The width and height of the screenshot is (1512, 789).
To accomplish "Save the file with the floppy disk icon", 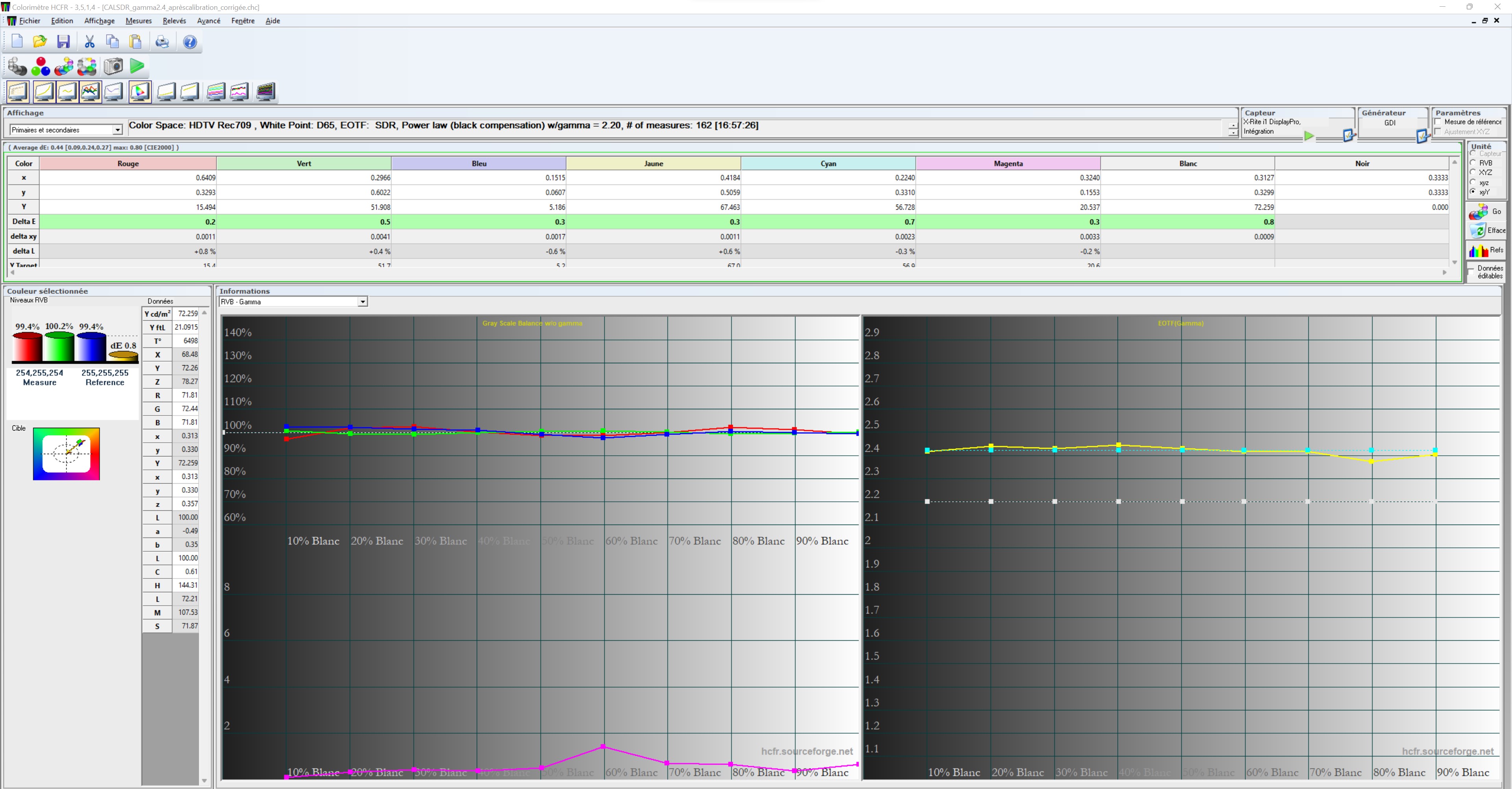I will point(63,42).
